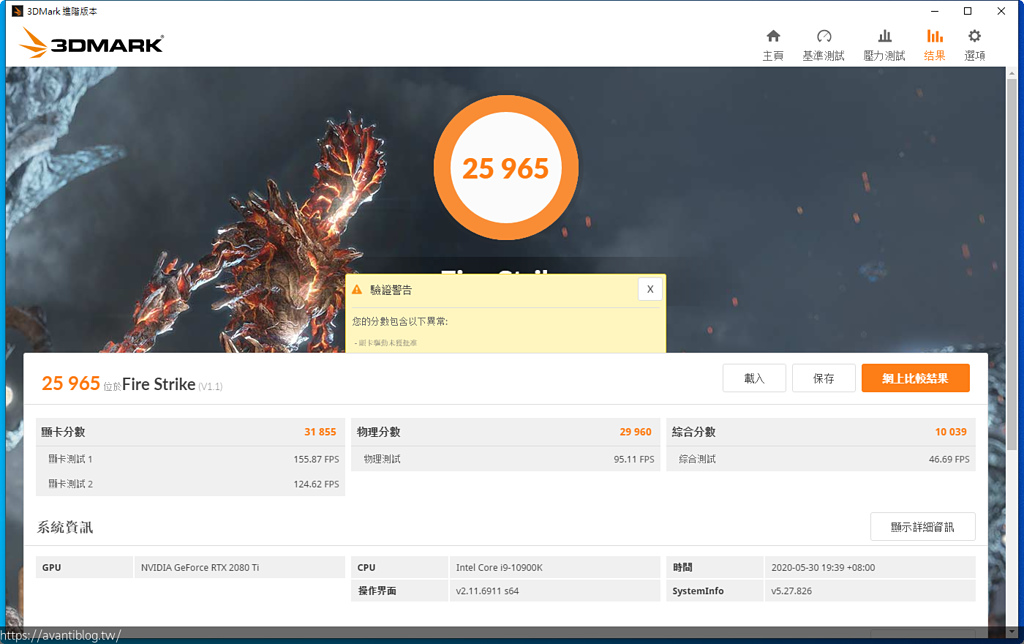Open the 選項 options tab
The image size is (1024, 644).
[974, 45]
